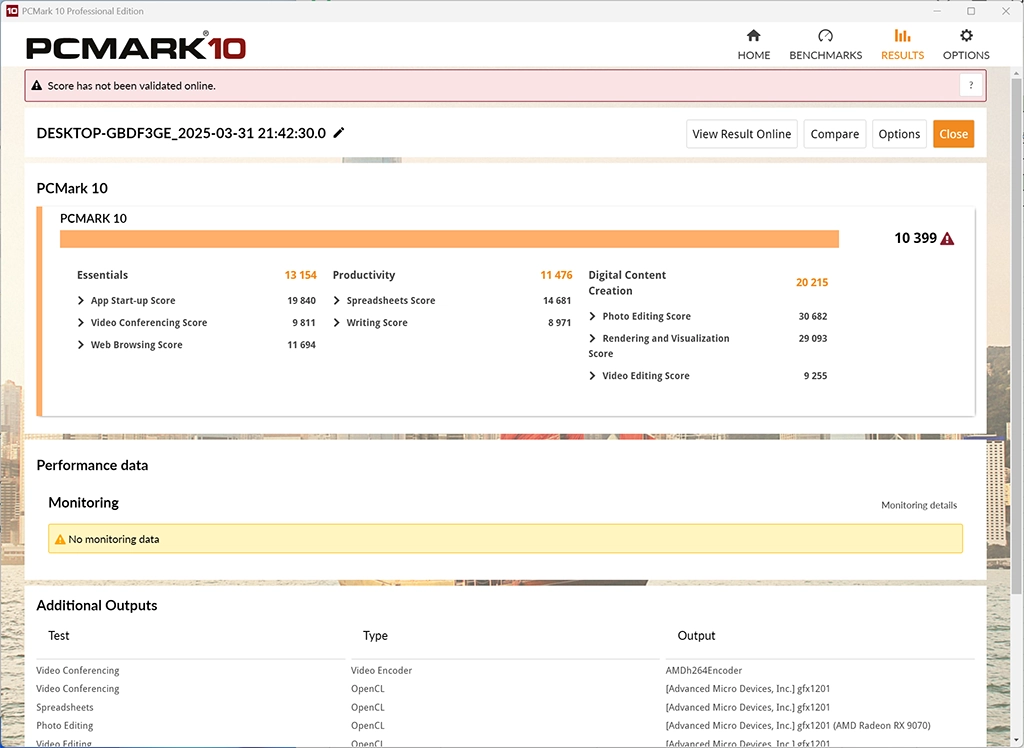Close the result with orange Close button
The height and width of the screenshot is (748, 1024).
[x=953, y=134]
